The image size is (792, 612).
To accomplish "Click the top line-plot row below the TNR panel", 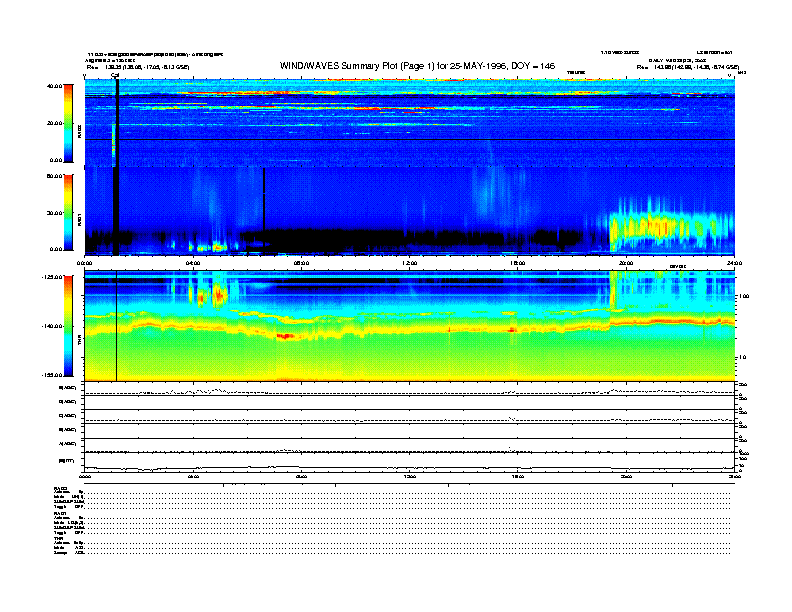I will [x=410, y=389].
